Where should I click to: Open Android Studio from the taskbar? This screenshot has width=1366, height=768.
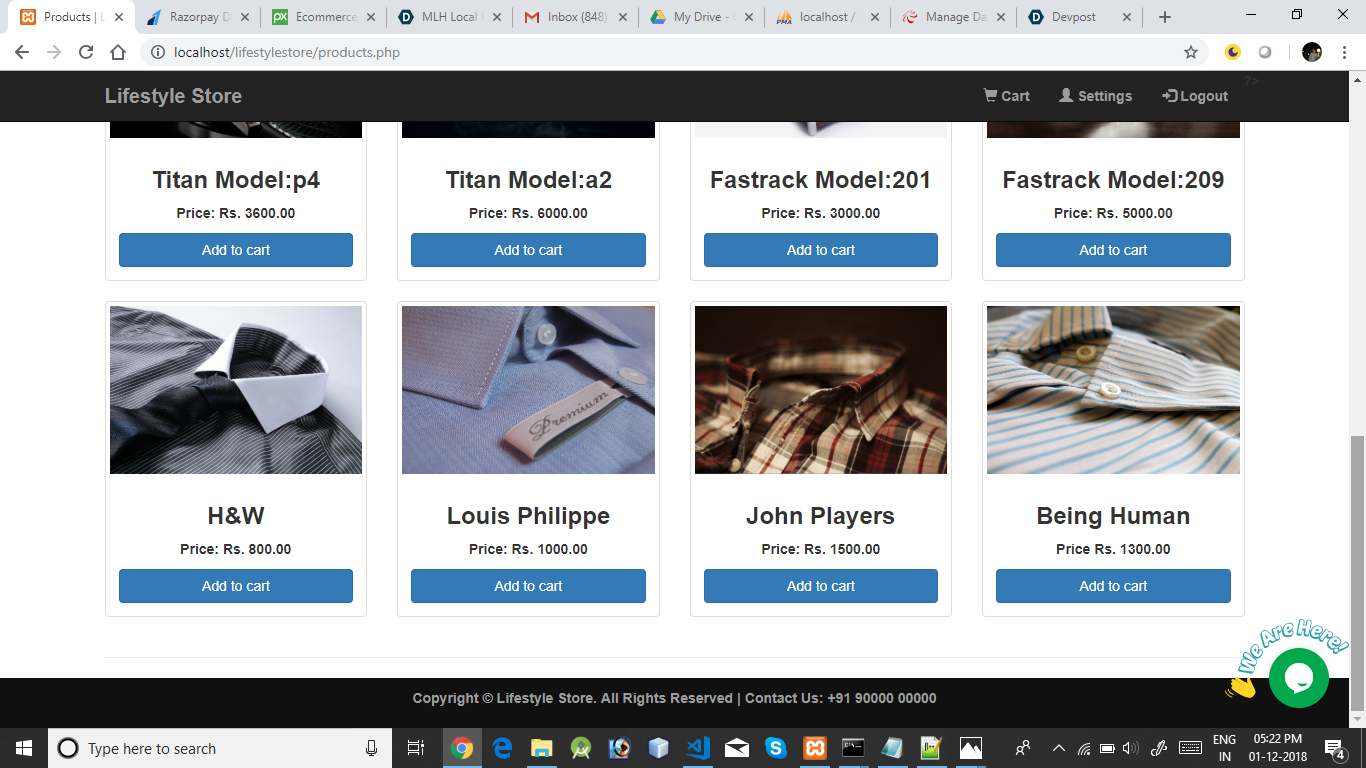click(580, 748)
